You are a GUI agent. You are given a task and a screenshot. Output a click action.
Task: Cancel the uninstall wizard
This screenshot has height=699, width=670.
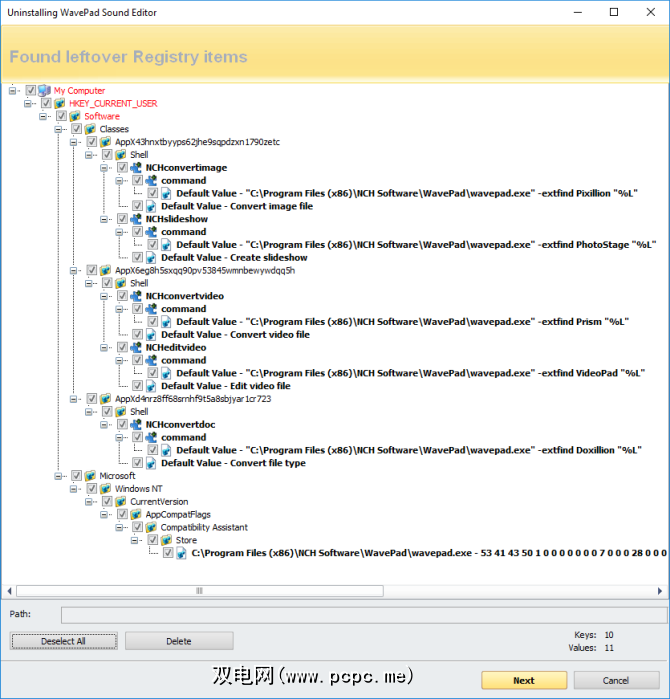pos(616,680)
